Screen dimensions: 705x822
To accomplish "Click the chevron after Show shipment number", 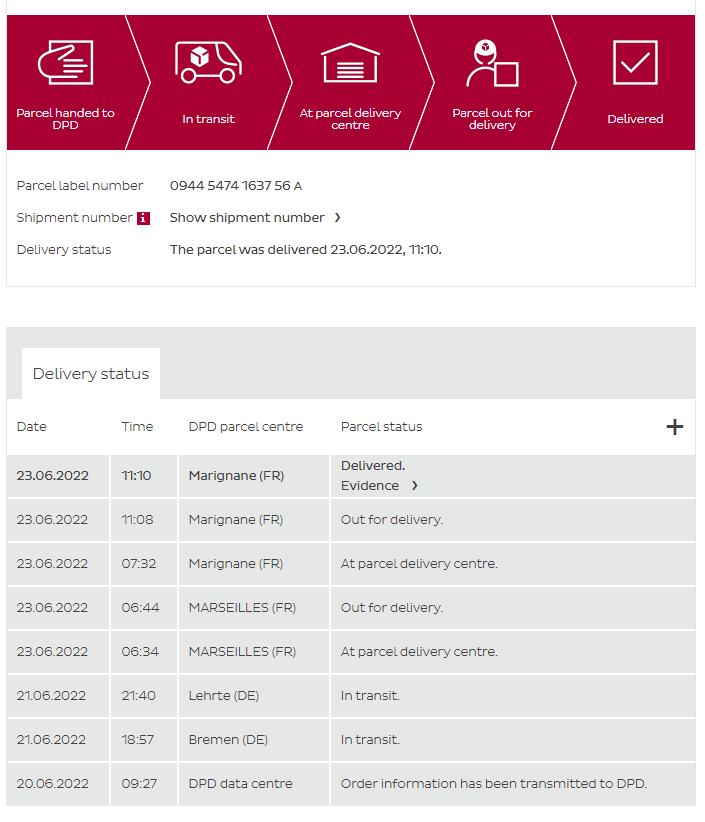I will tap(338, 218).
